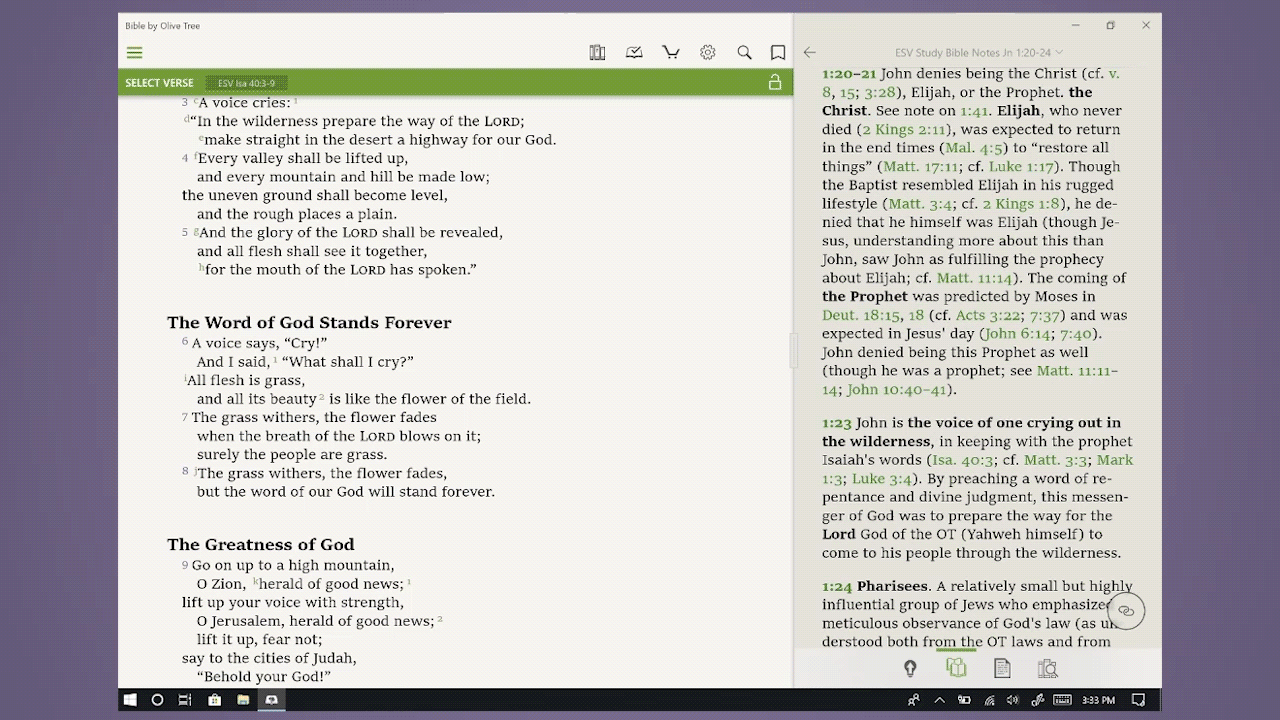Open the hamburger menu
1280x720 pixels.
pyautogui.click(x=134, y=53)
